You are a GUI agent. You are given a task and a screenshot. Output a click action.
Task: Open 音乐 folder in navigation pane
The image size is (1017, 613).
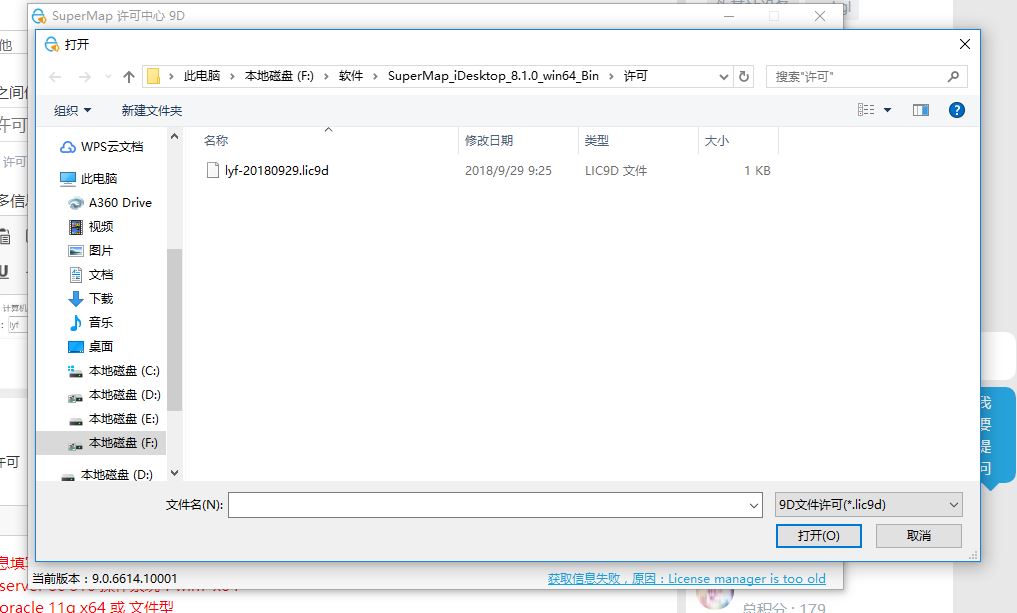tap(101, 322)
